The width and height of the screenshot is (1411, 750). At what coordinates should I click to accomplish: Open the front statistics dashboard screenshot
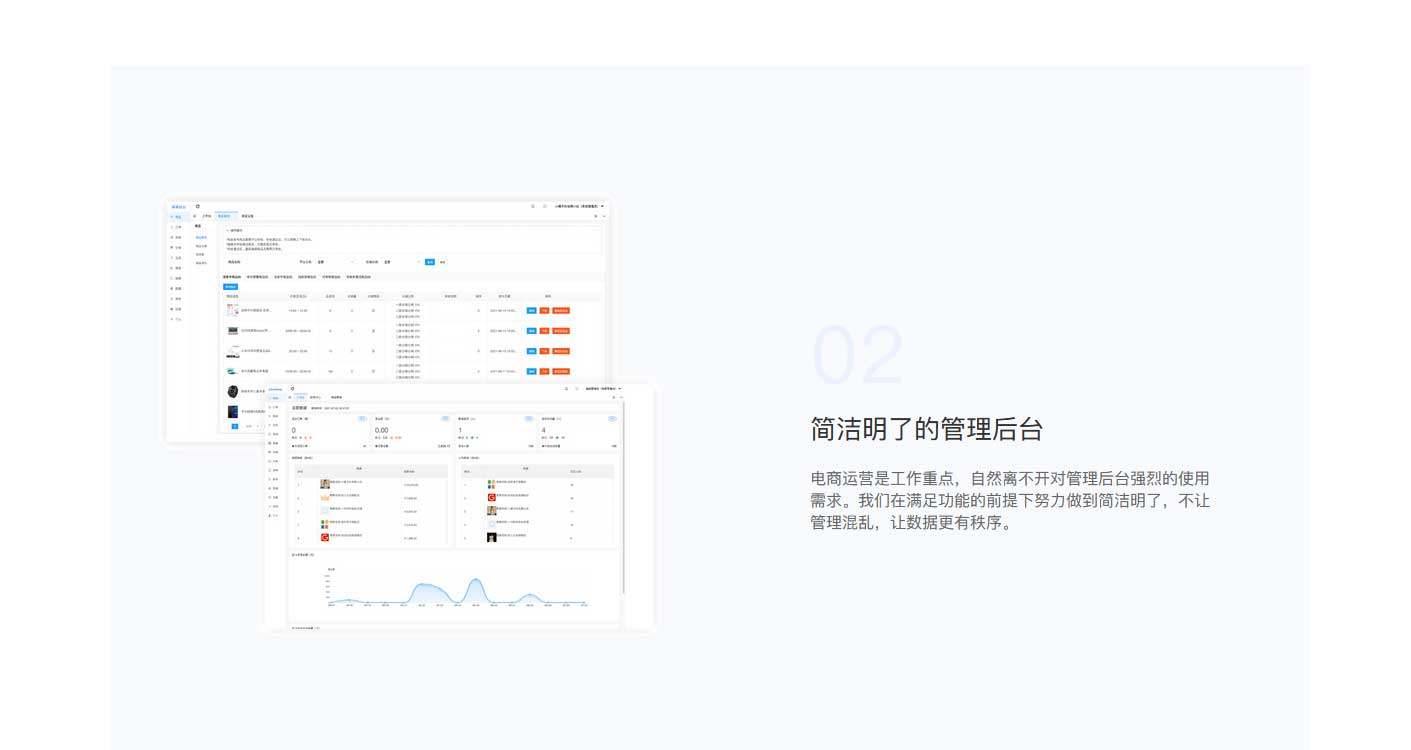(x=459, y=506)
